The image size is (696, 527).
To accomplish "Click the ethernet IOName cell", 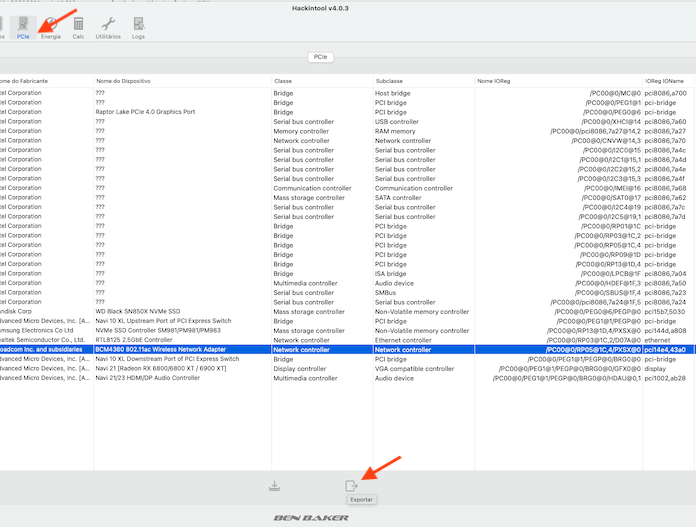I will point(657,340).
